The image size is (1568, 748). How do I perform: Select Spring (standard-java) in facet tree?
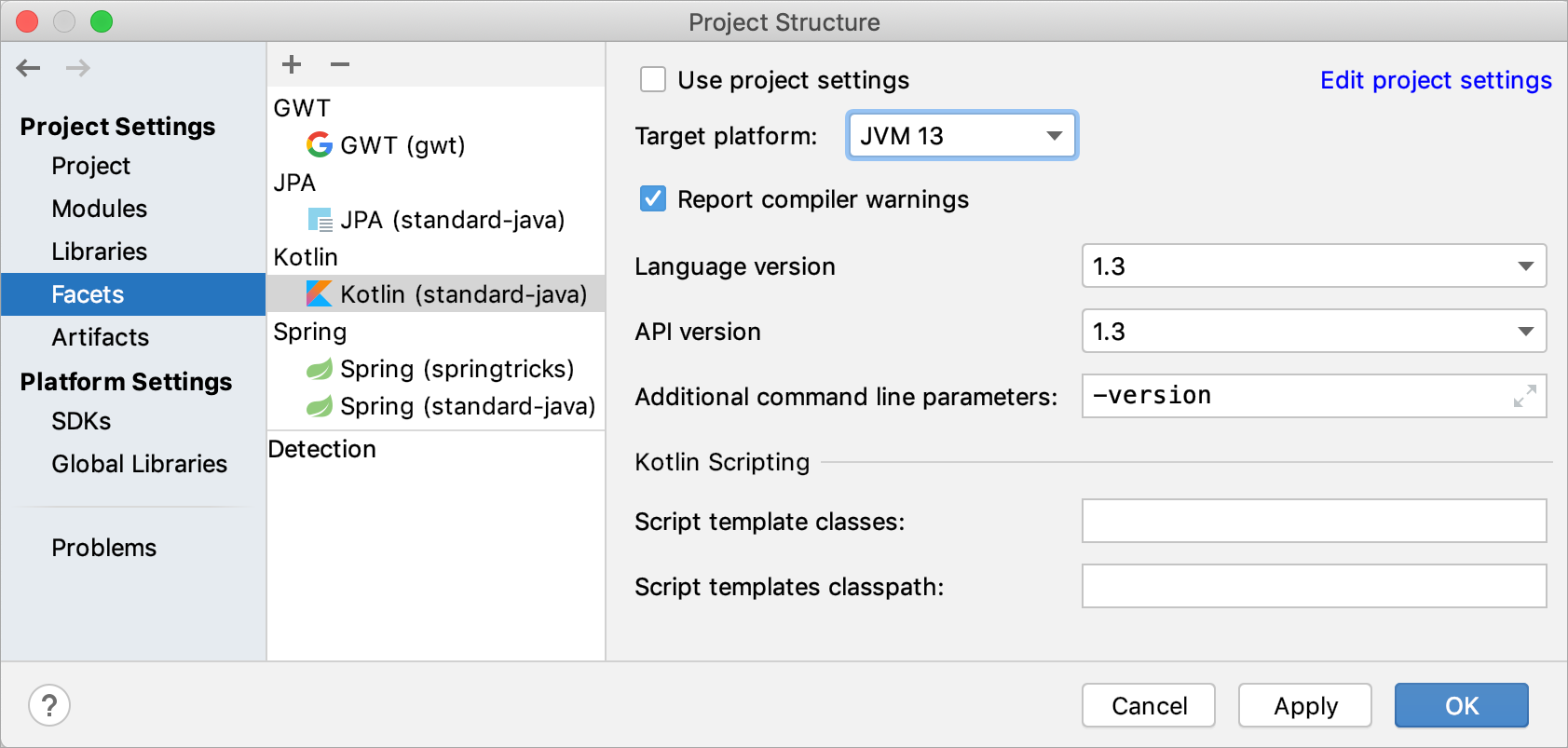467,407
